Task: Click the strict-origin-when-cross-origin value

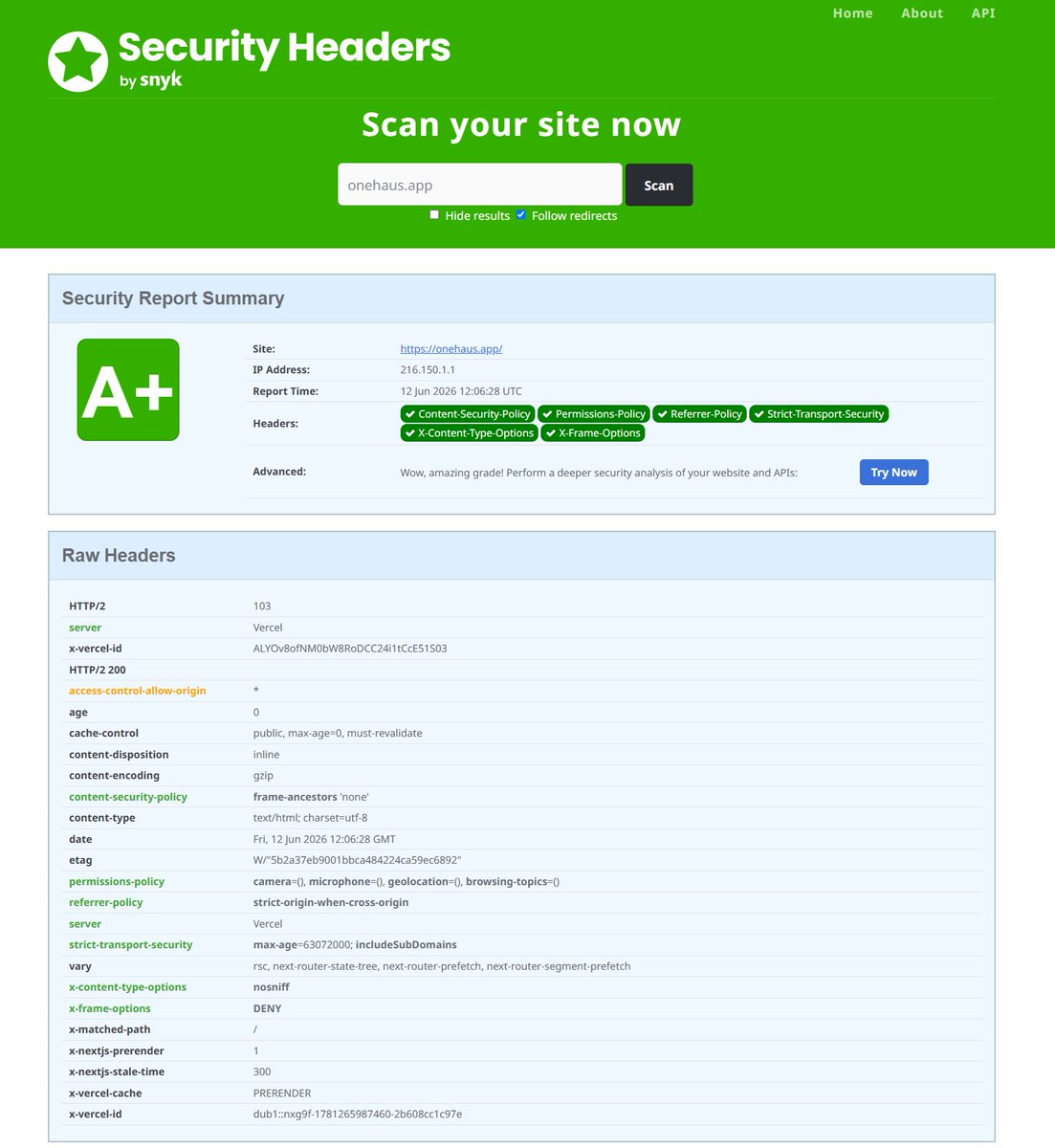Action: (x=331, y=903)
